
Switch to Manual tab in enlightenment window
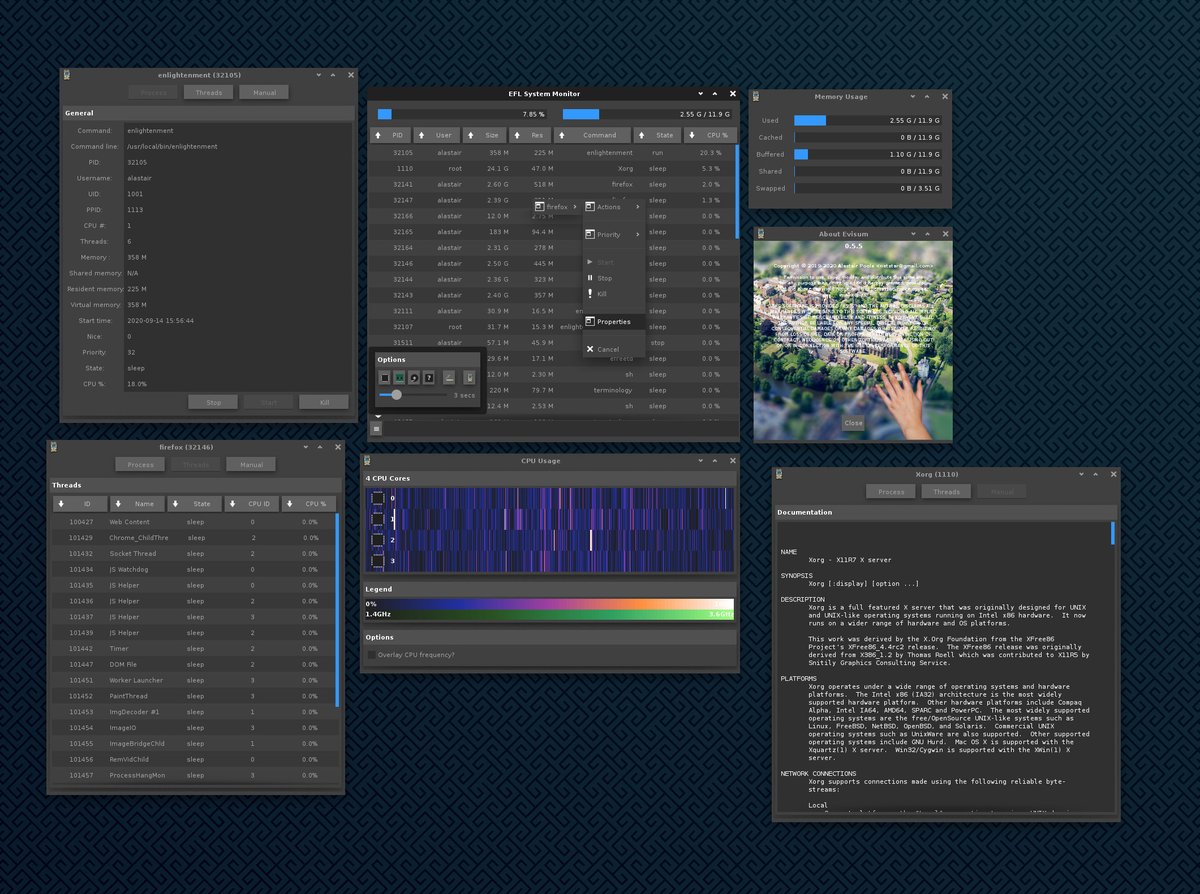pos(264,92)
